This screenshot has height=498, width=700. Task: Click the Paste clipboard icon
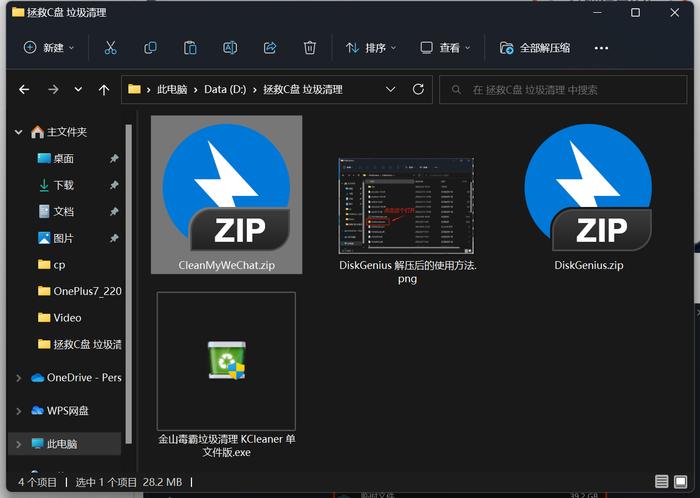[190, 48]
